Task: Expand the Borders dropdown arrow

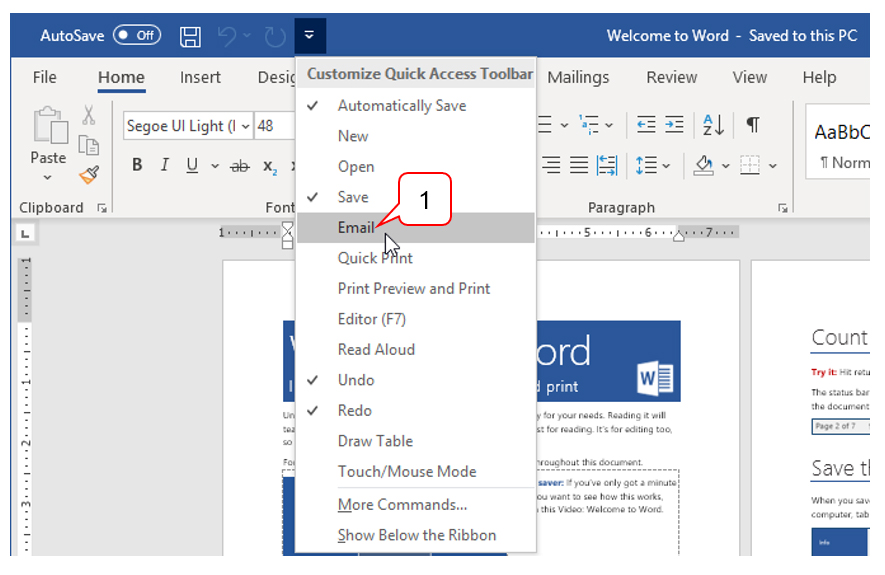Action: click(773, 166)
